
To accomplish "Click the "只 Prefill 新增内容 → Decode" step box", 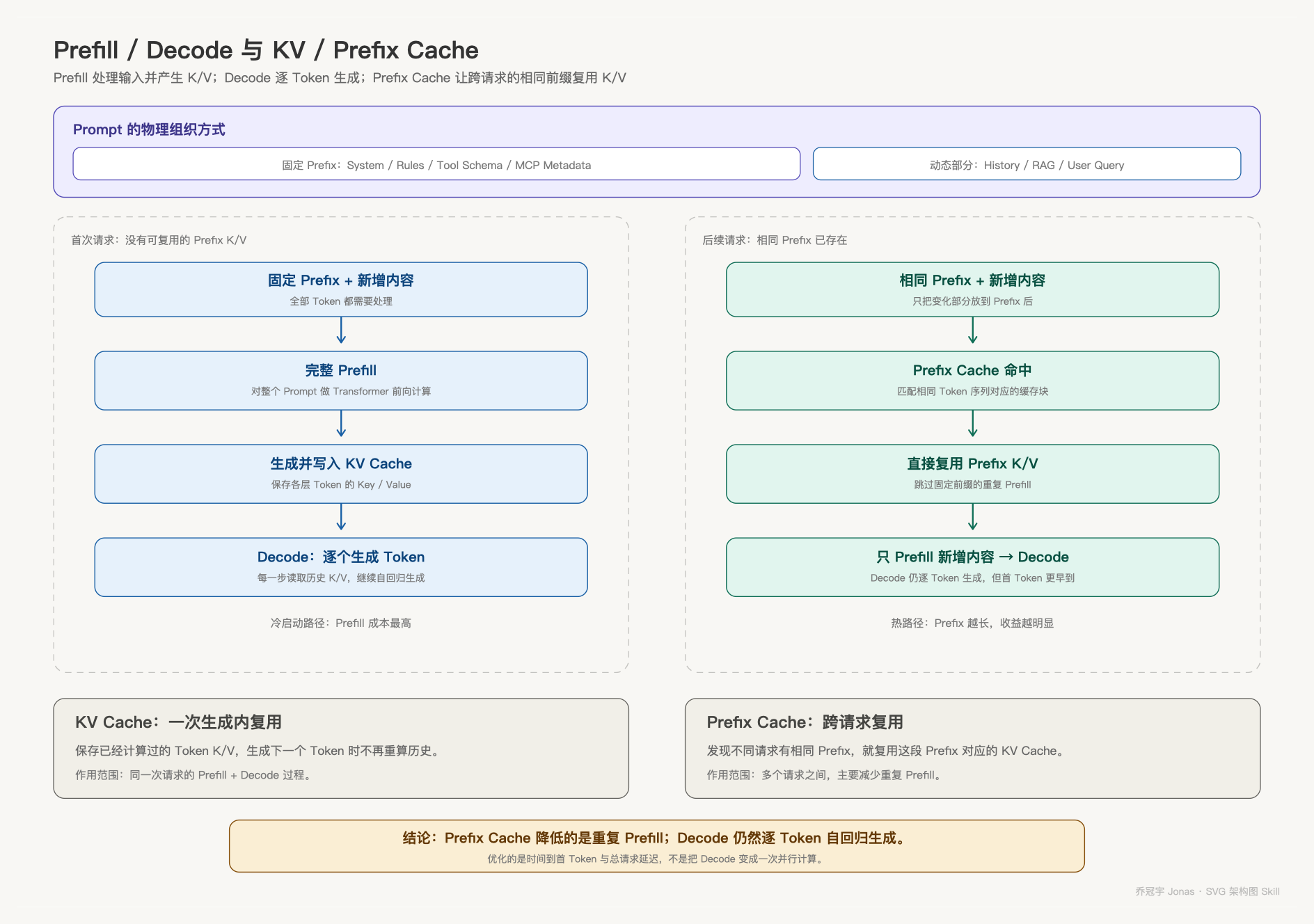I will tap(972, 567).
